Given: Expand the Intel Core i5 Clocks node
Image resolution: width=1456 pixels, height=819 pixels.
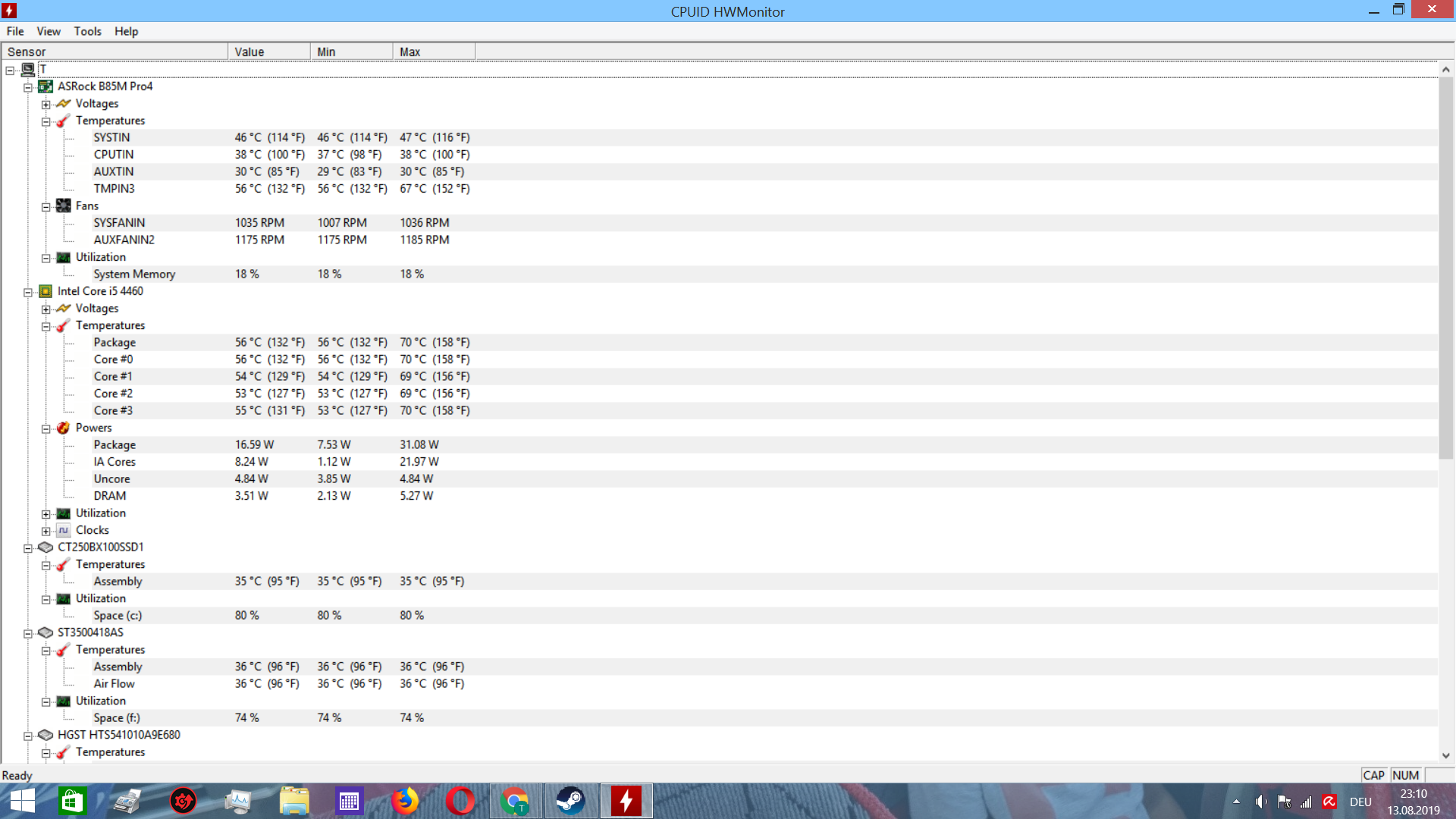Looking at the screenshot, I should click(x=46, y=531).
